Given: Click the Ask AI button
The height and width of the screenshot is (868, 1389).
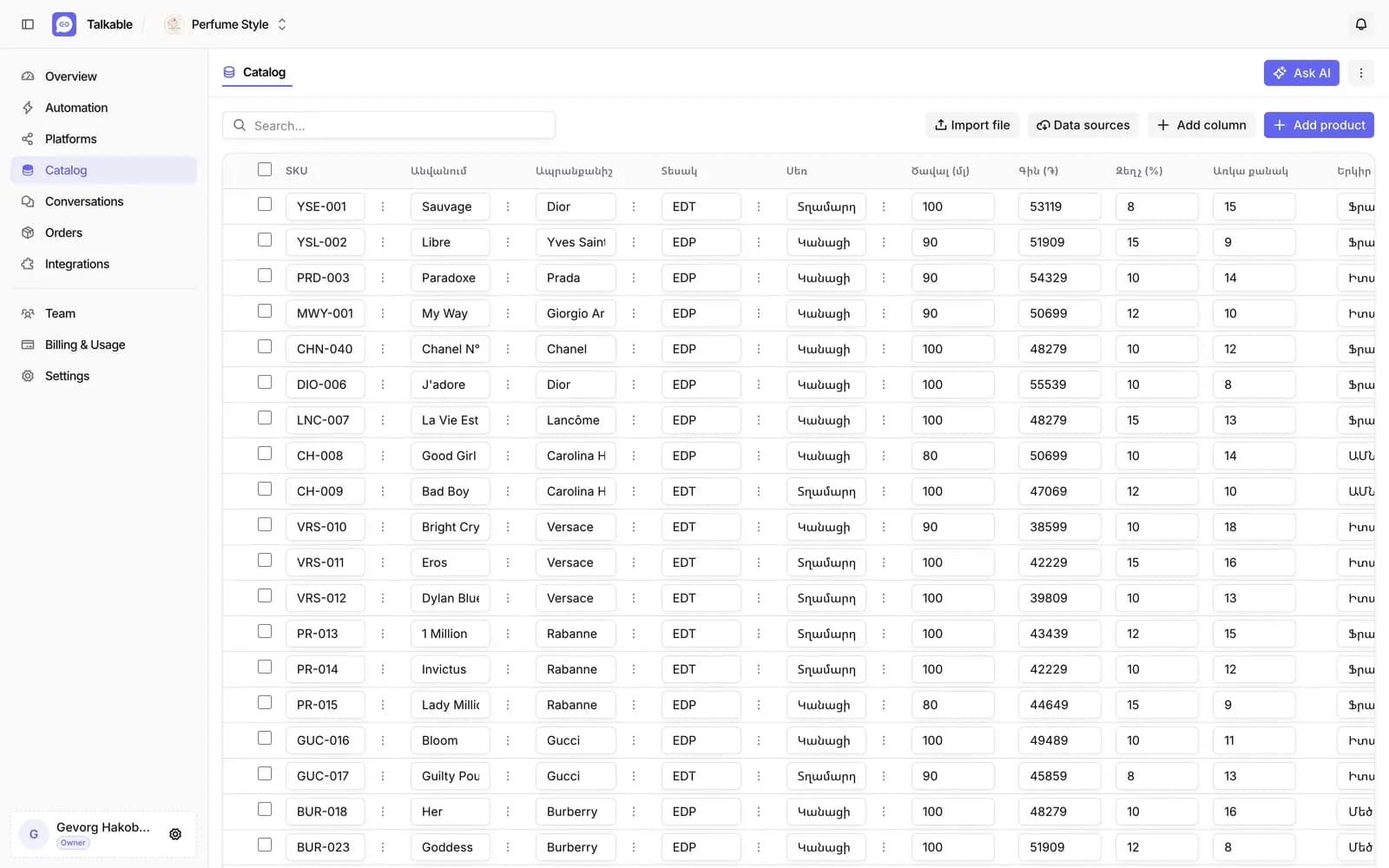Looking at the screenshot, I should tap(1301, 73).
